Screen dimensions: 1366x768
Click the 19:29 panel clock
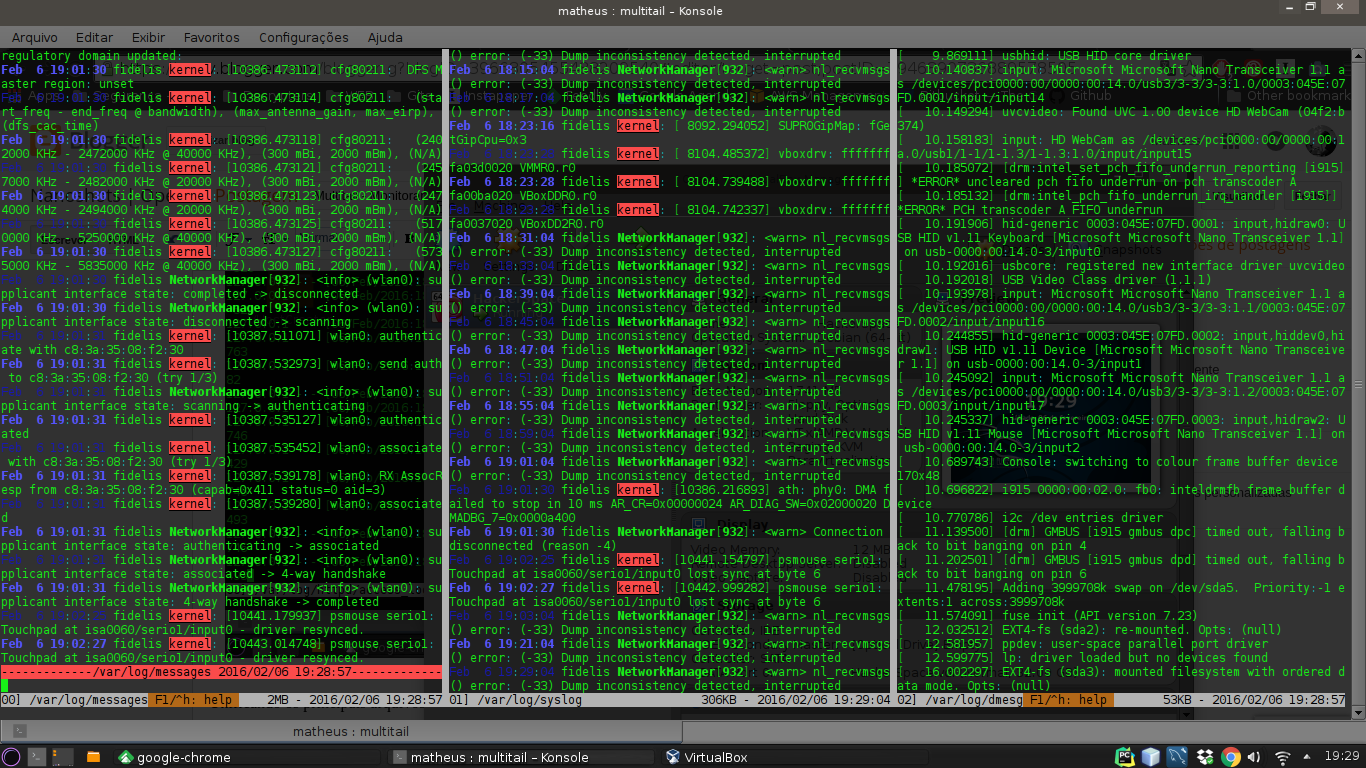click(1344, 757)
